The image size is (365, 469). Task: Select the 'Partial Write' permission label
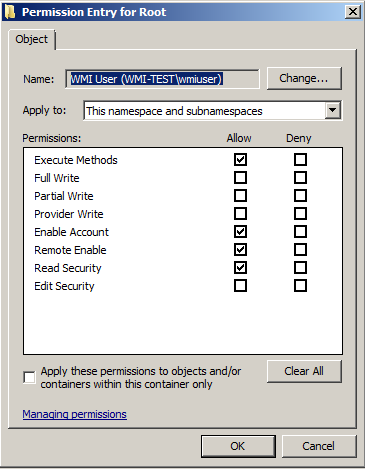(x=64, y=196)
